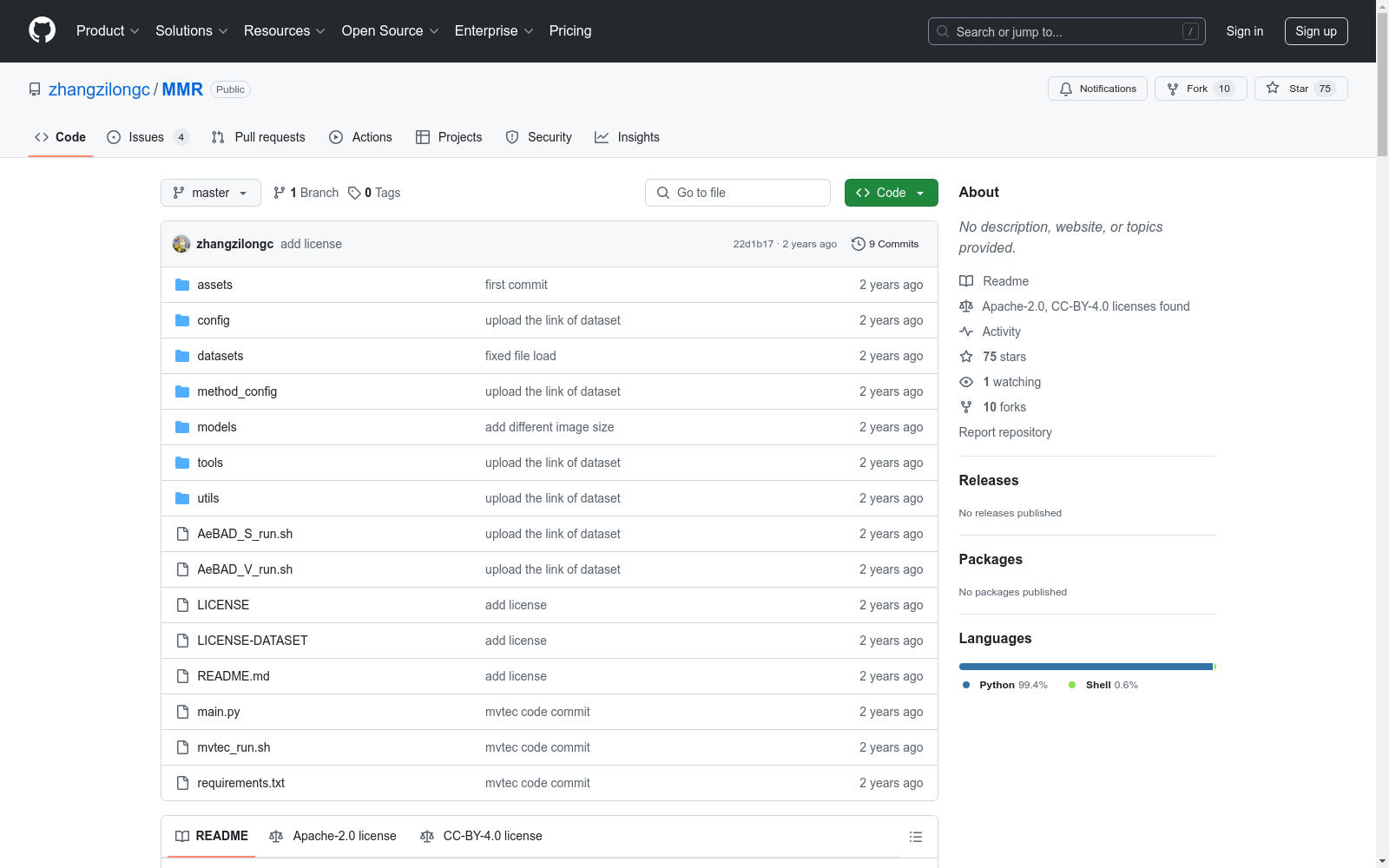Click the file icon beside requirements.txt
The height and width of the screenshot is (868, 1389).
click(x=182, y=783)
